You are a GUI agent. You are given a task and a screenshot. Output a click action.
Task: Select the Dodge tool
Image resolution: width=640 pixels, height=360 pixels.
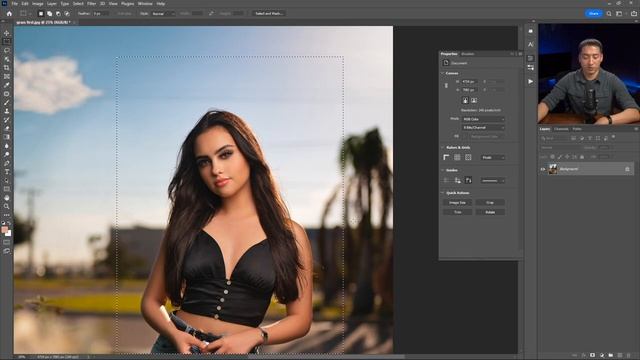click(x=7, y=155)
